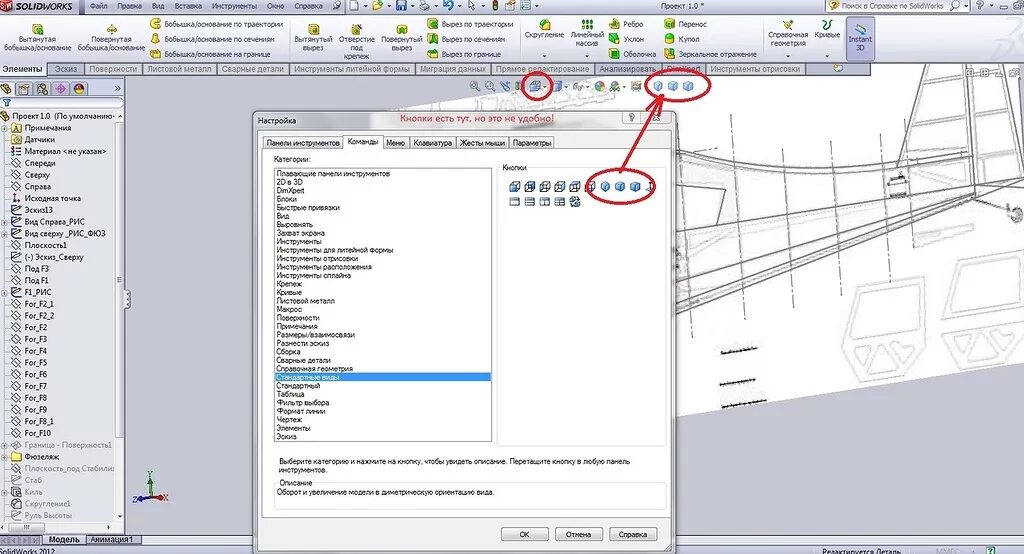This screenshot has width=1024, height=554.
Task: Click the zoom to fit magnifier icon
Action: (475, 86)
